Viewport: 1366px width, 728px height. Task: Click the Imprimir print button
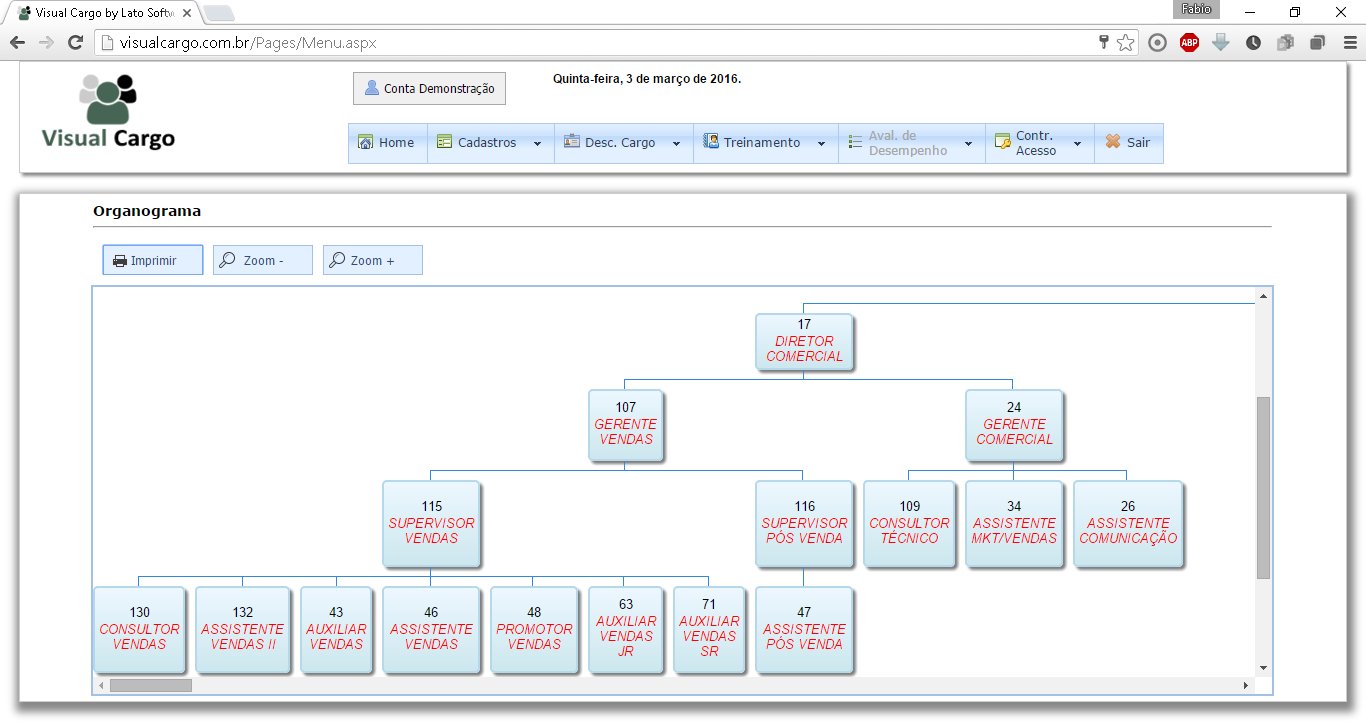(153, 260)
